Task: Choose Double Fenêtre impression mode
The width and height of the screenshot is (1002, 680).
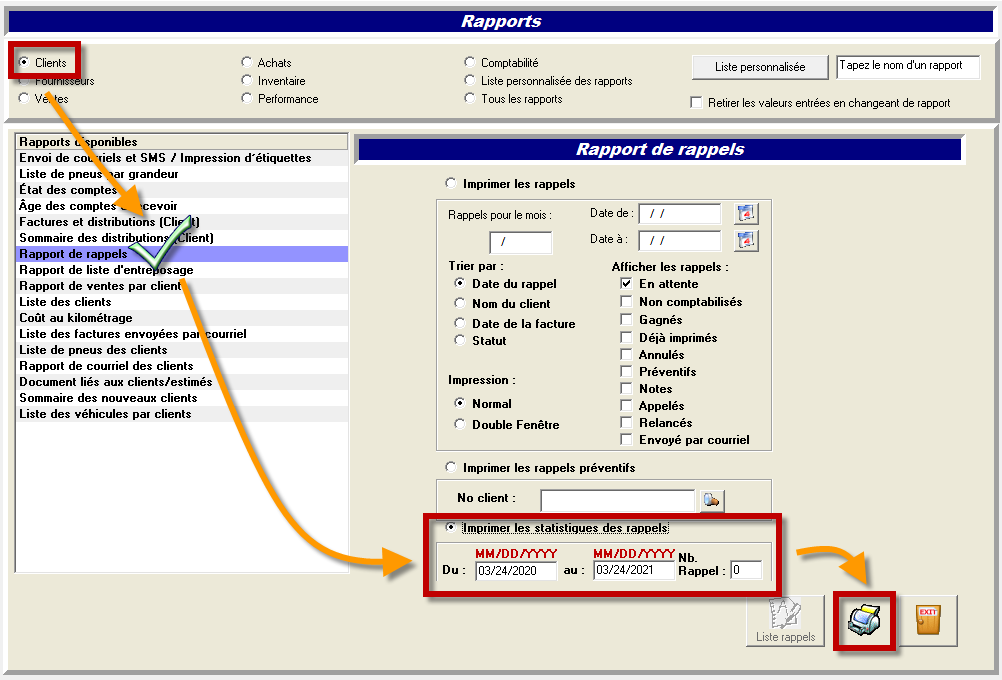Action: [x=459, y=424]
